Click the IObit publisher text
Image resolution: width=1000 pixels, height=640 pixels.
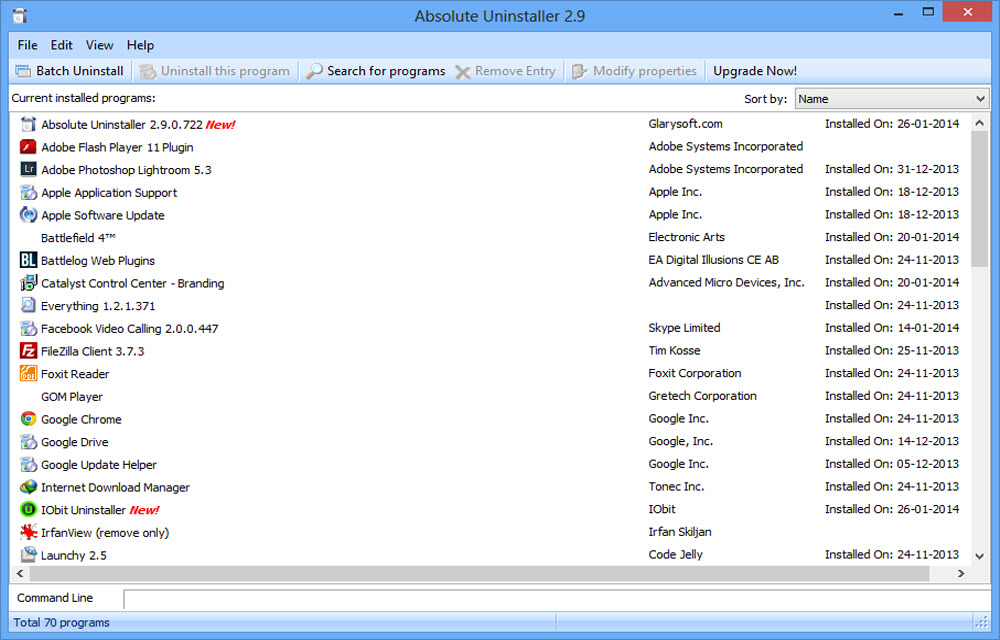coord(662,509)
